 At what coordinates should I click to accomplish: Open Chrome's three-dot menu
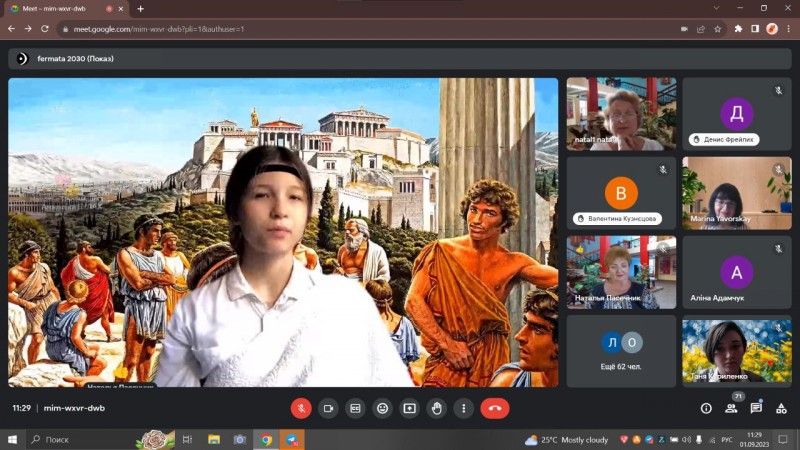[788, 29]
